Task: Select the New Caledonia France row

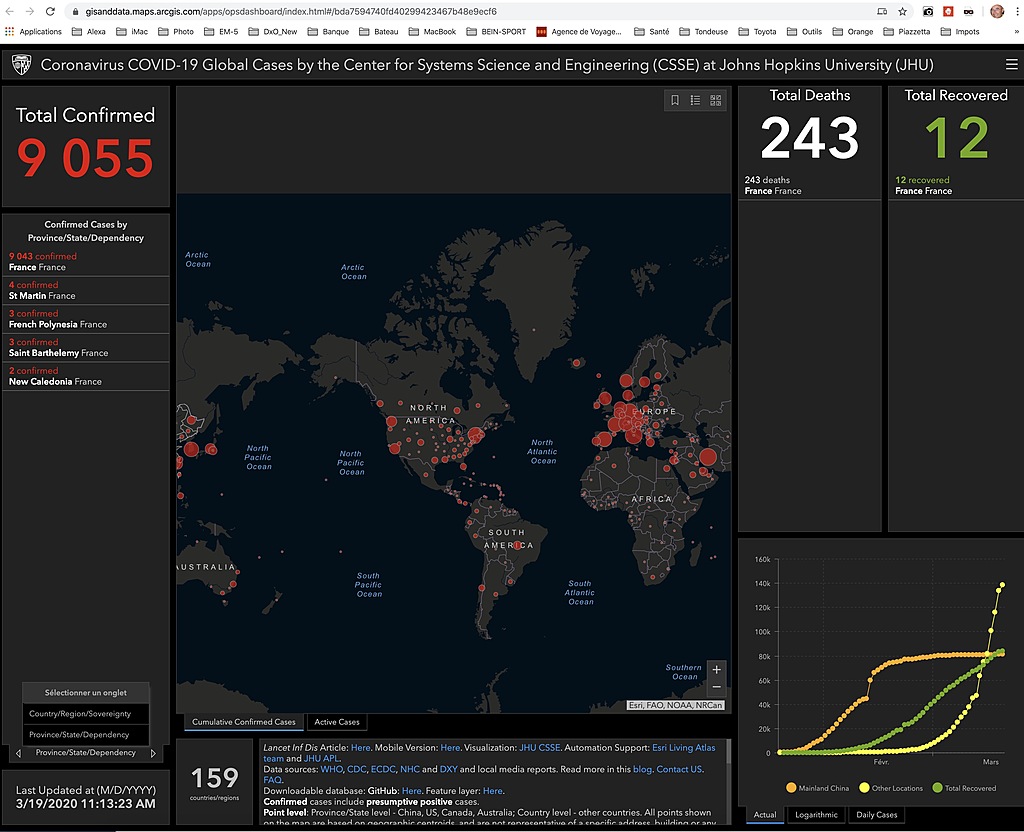Action: pyautogui.click(x=86, y=376)
